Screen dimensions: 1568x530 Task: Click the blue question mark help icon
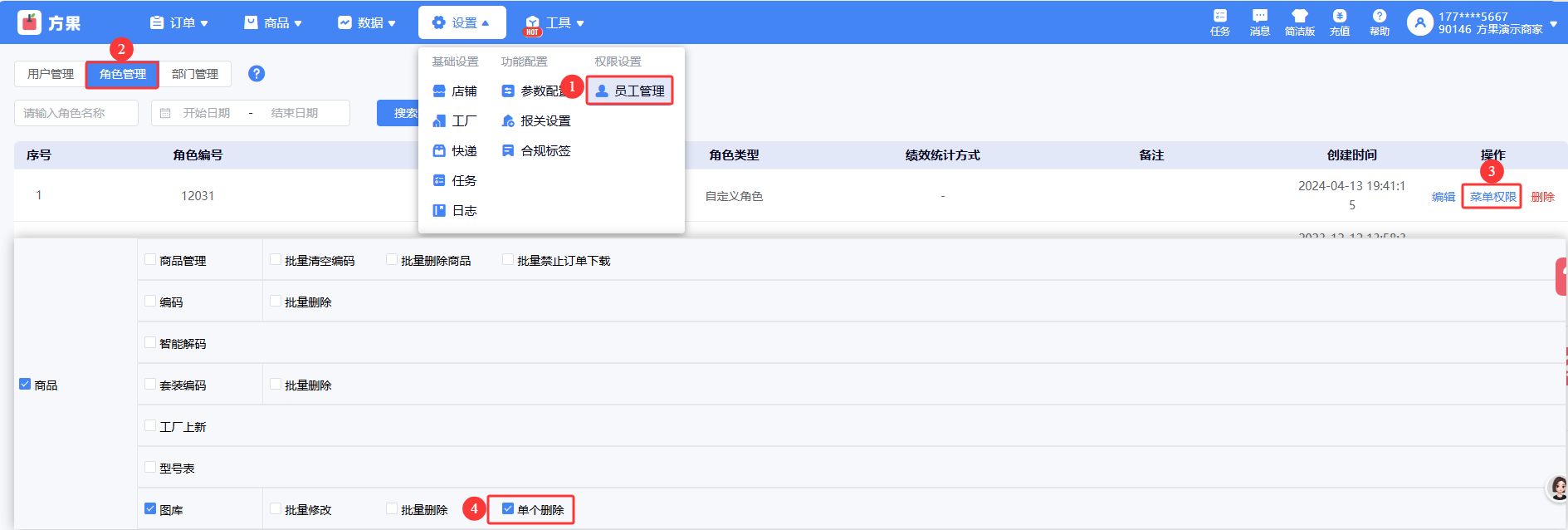pyautogui.click(x=256, y=73)
